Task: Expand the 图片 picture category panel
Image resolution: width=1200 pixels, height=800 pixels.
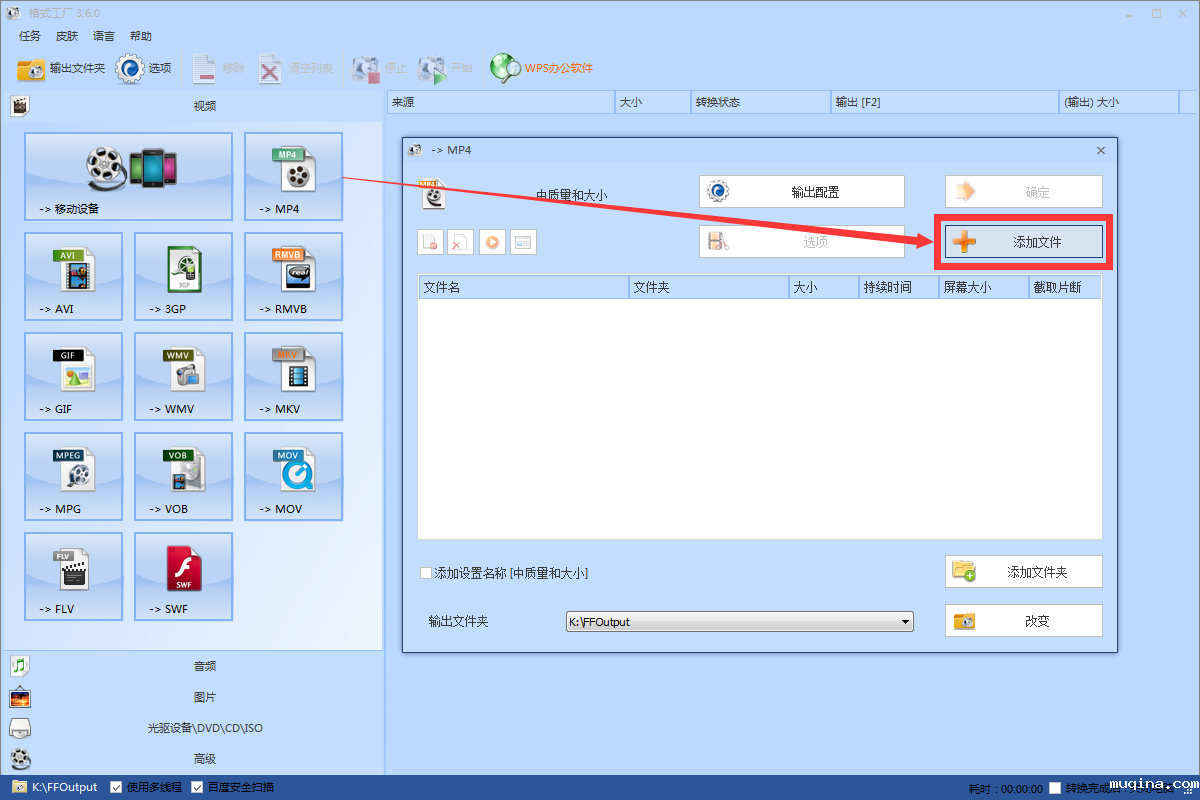Action: click(204, 697)
